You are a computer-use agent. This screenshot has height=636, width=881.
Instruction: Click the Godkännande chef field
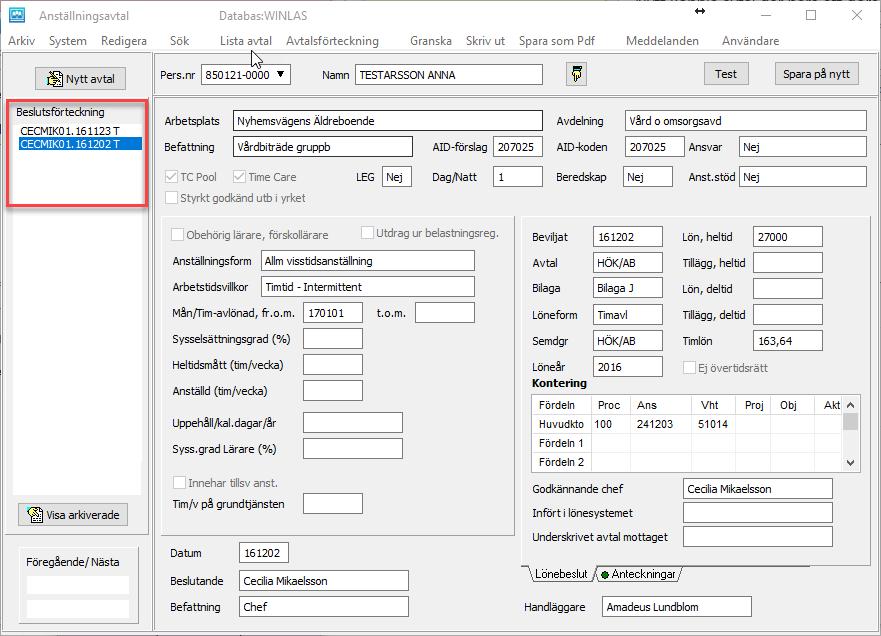click(757, 489)
